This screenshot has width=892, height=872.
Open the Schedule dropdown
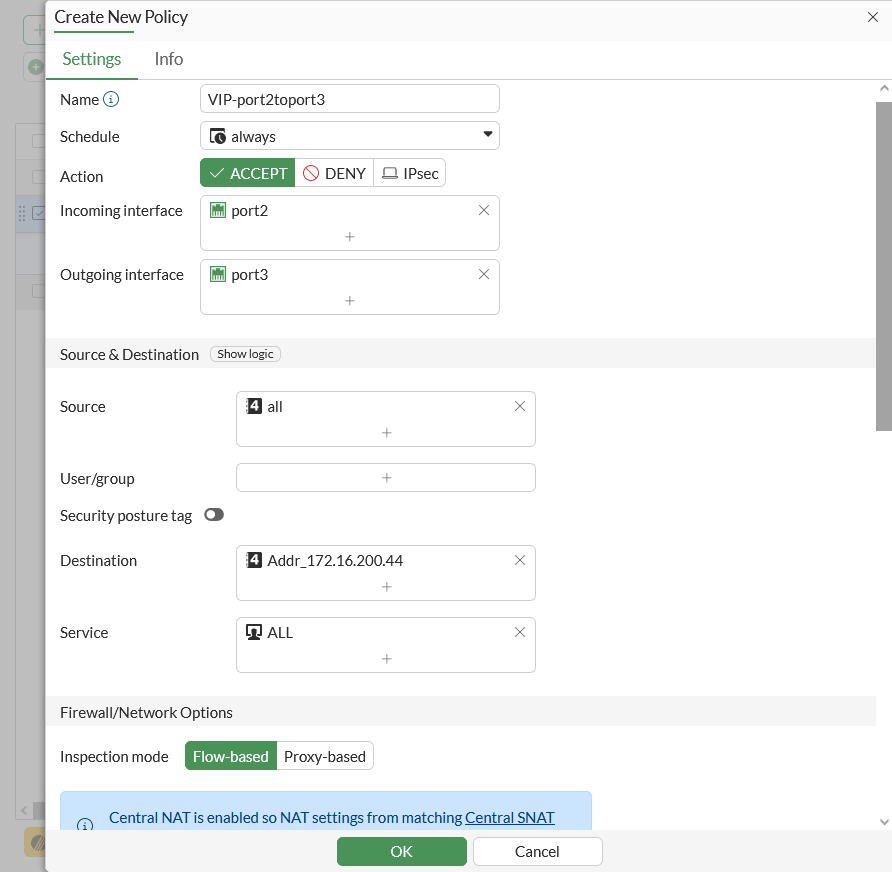(487, 135)
